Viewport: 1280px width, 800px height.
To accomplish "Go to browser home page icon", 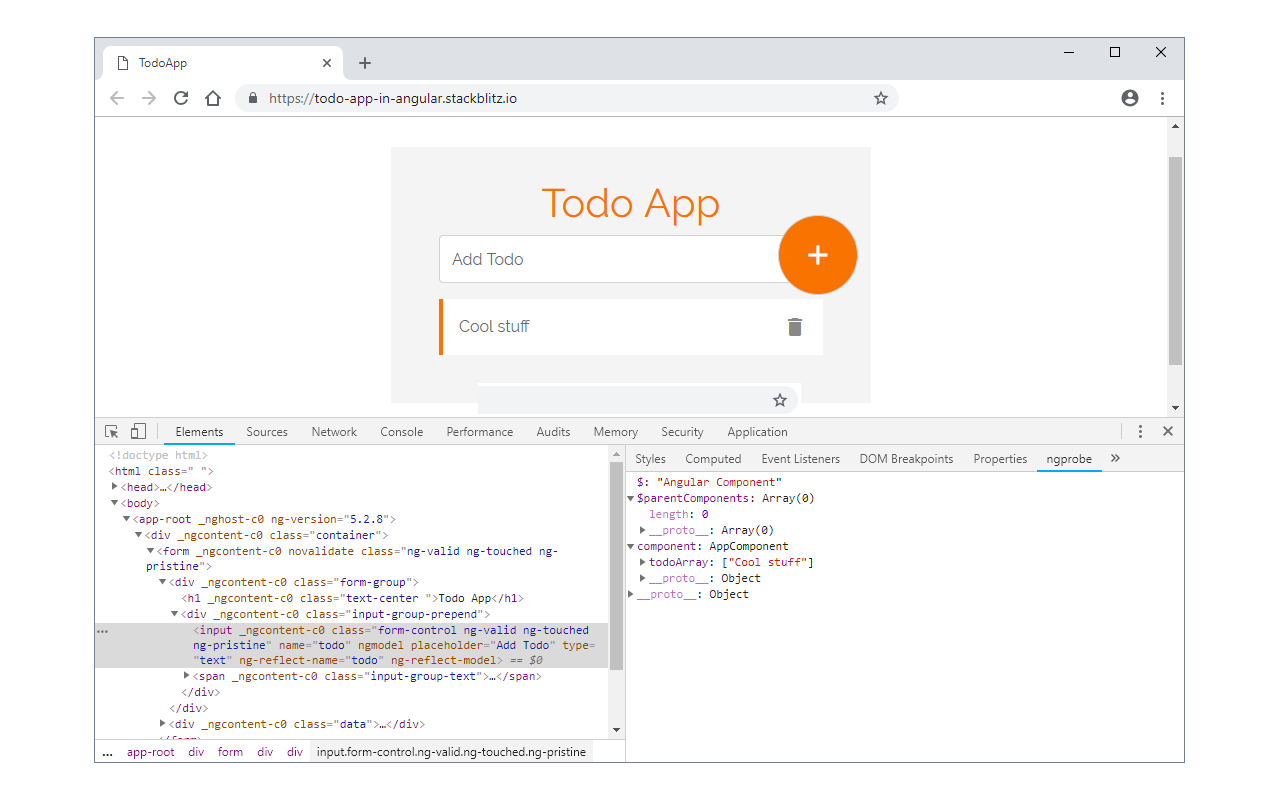I will (x=213, y=98).
